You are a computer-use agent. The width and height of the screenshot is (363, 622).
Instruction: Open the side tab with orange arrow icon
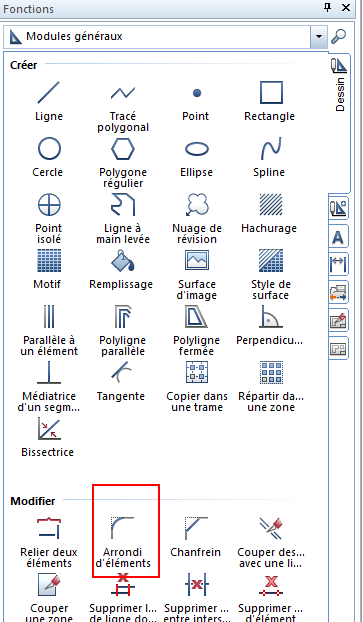coord(339,292)
